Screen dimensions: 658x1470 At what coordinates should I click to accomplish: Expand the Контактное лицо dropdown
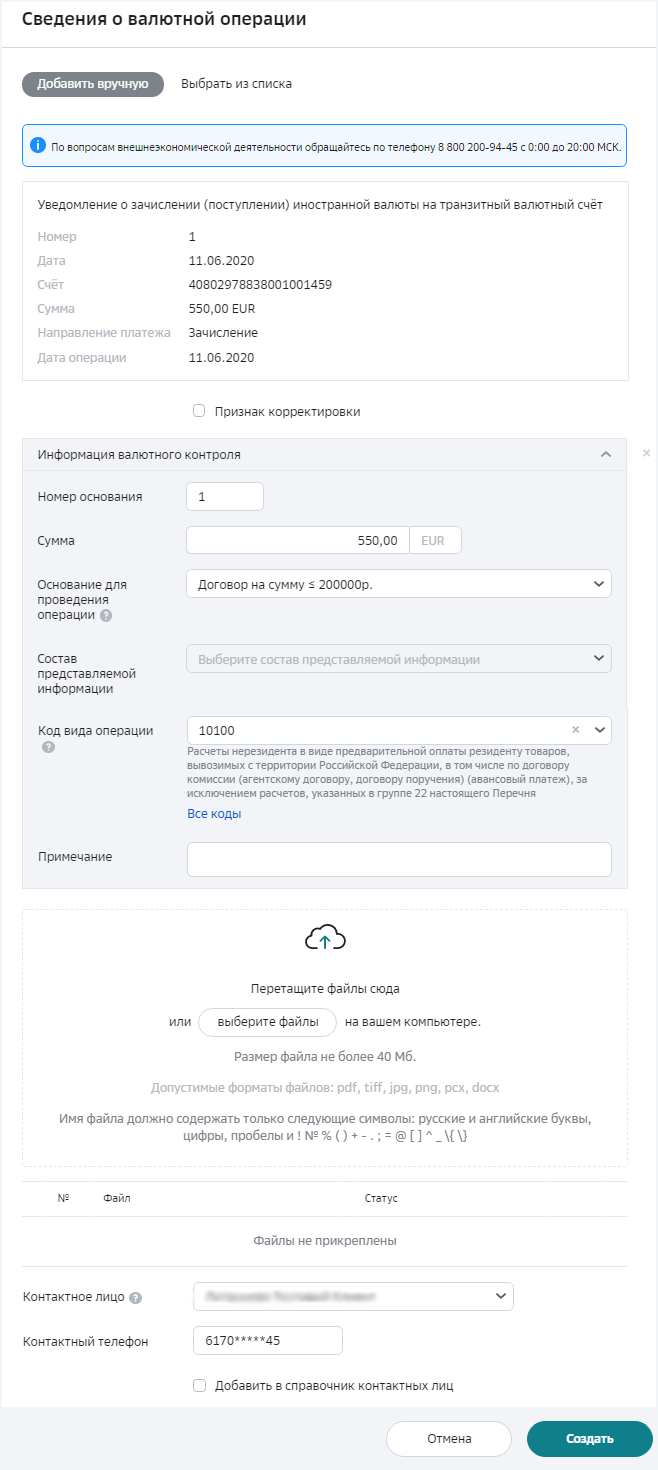[353, 1297]
